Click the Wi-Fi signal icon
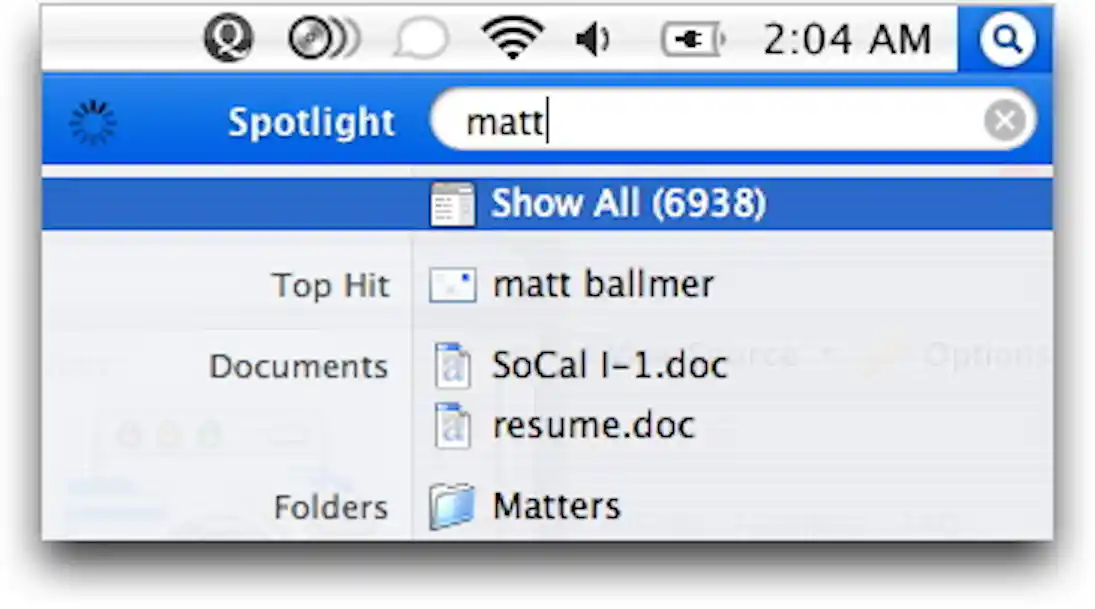The image size is (1095, 609). pos(514,38)
